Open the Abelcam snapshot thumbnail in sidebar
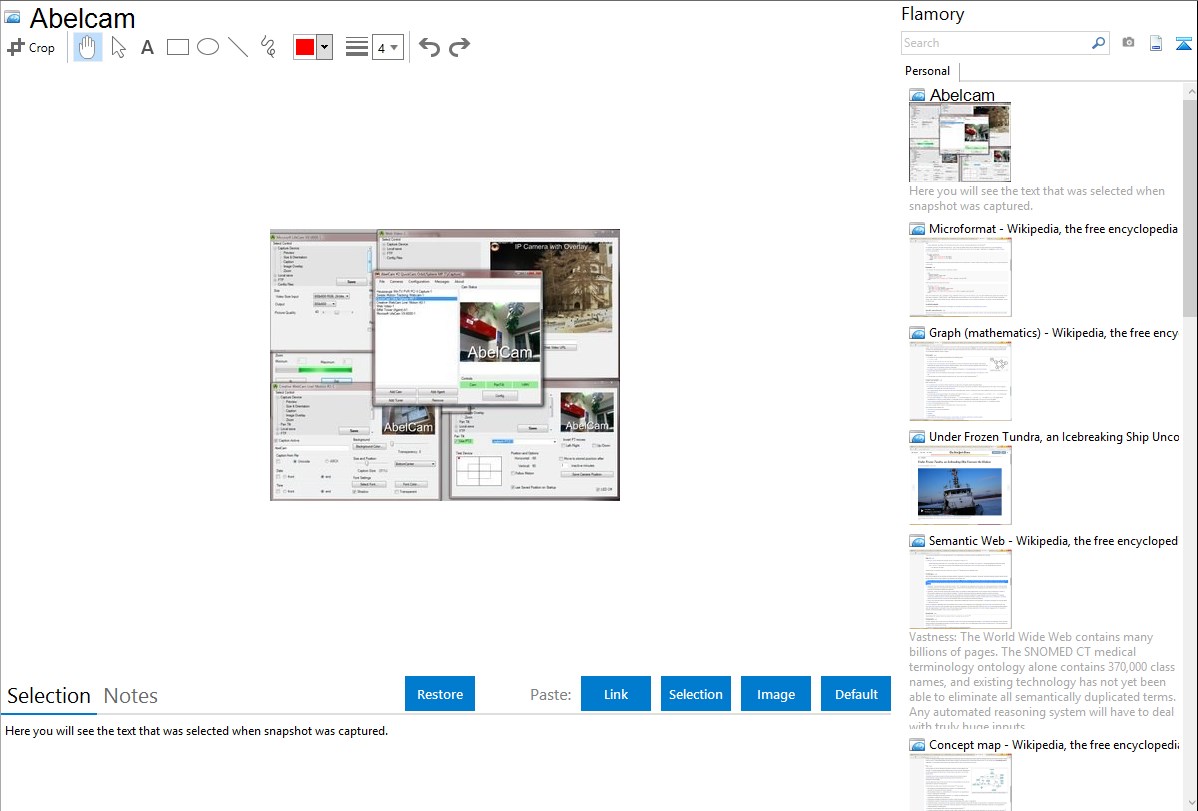 pyautogui.click(x=960, y=143)
